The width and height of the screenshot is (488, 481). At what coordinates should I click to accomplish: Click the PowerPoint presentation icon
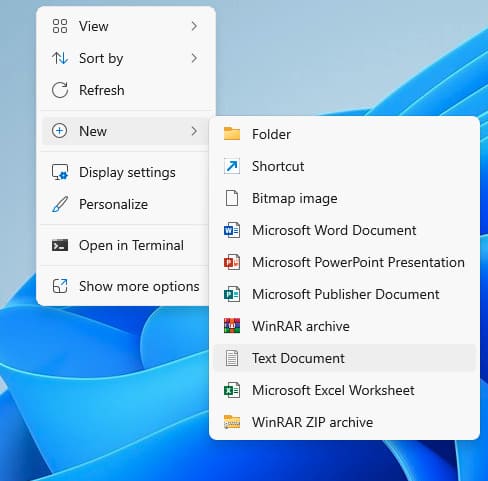pyautogui.click(x=232, y=262)
